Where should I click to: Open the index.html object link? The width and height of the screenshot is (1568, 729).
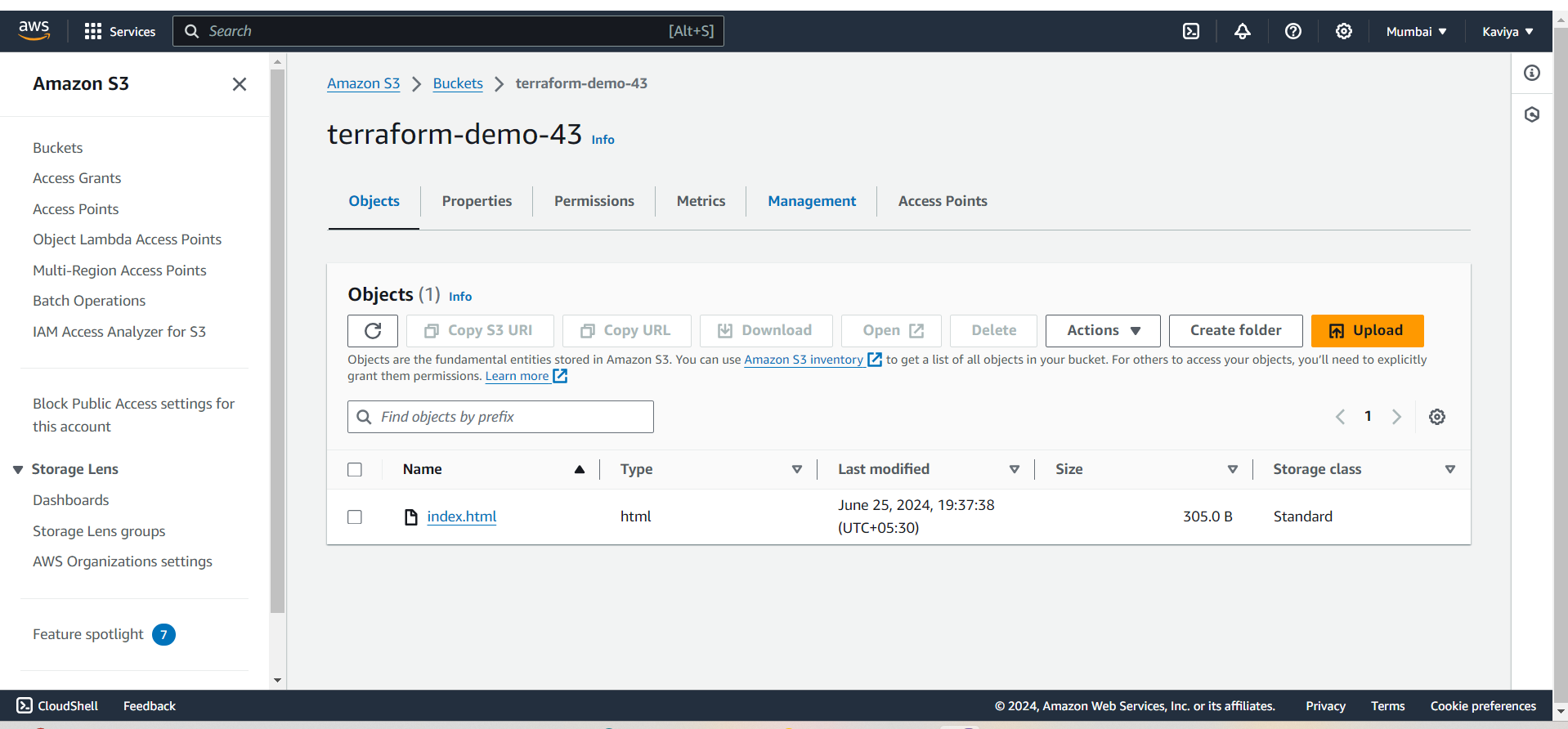[x=461, y=517]
